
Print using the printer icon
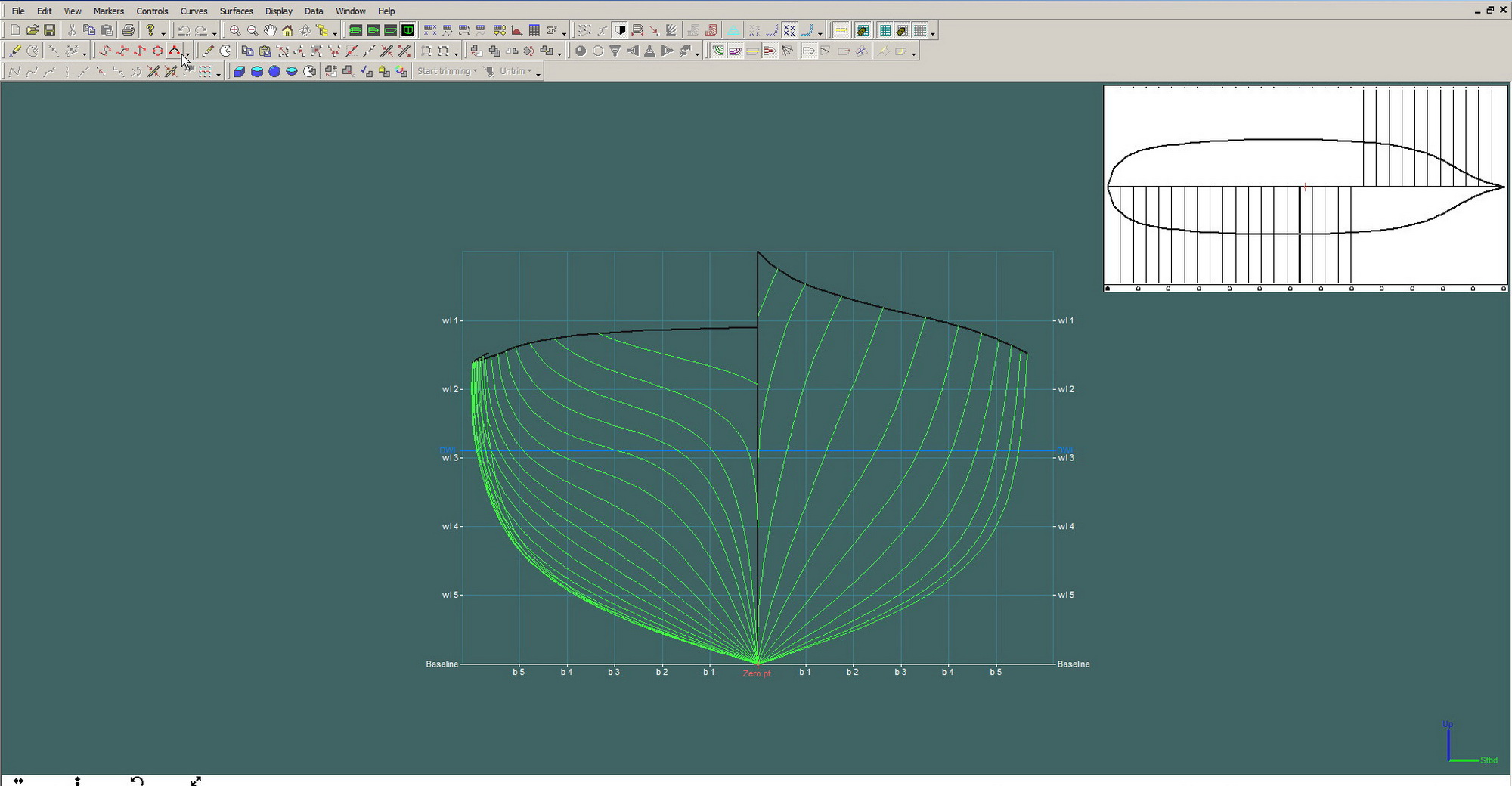[x=128, y=30]
